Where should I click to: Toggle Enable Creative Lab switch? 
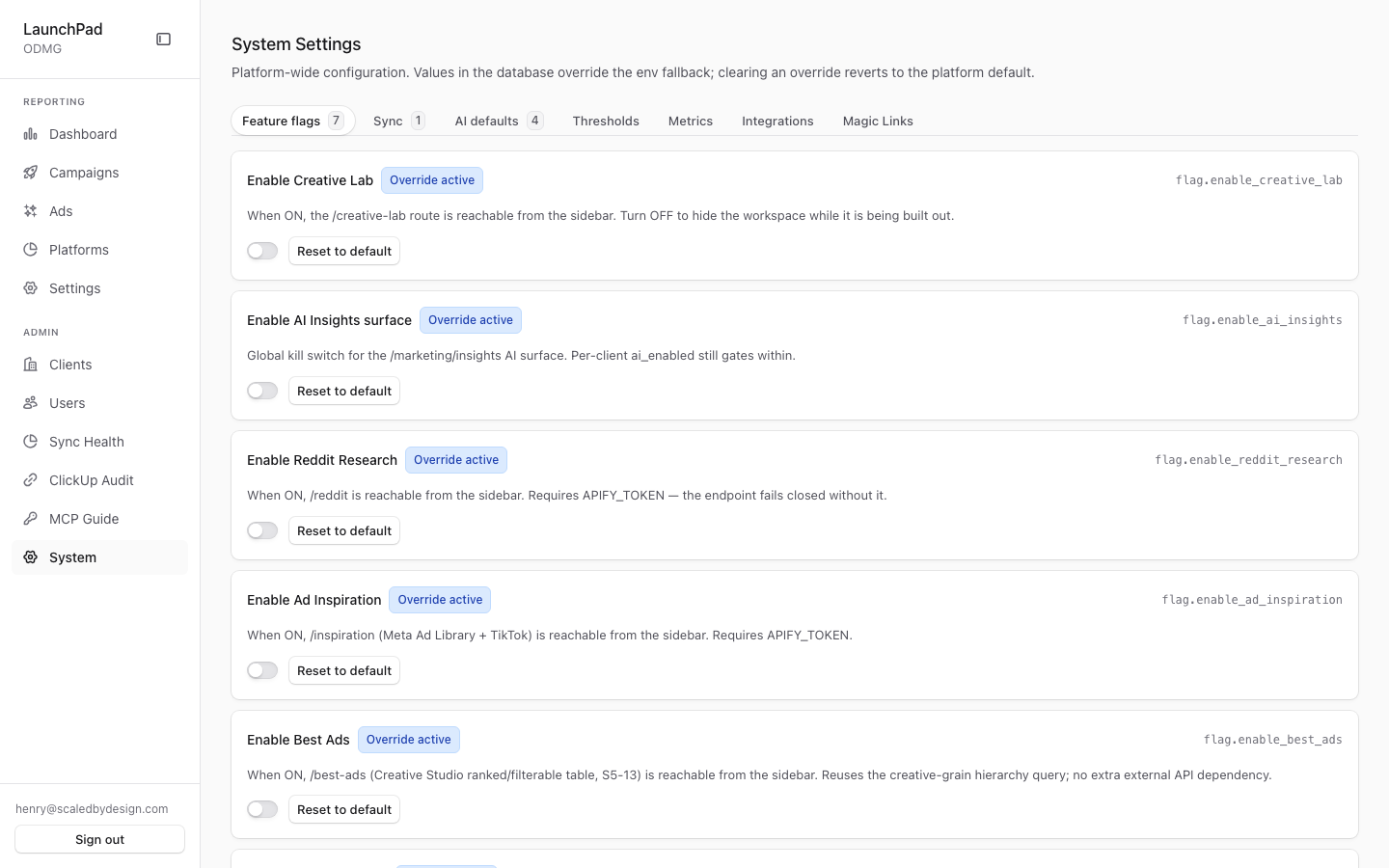262,251
